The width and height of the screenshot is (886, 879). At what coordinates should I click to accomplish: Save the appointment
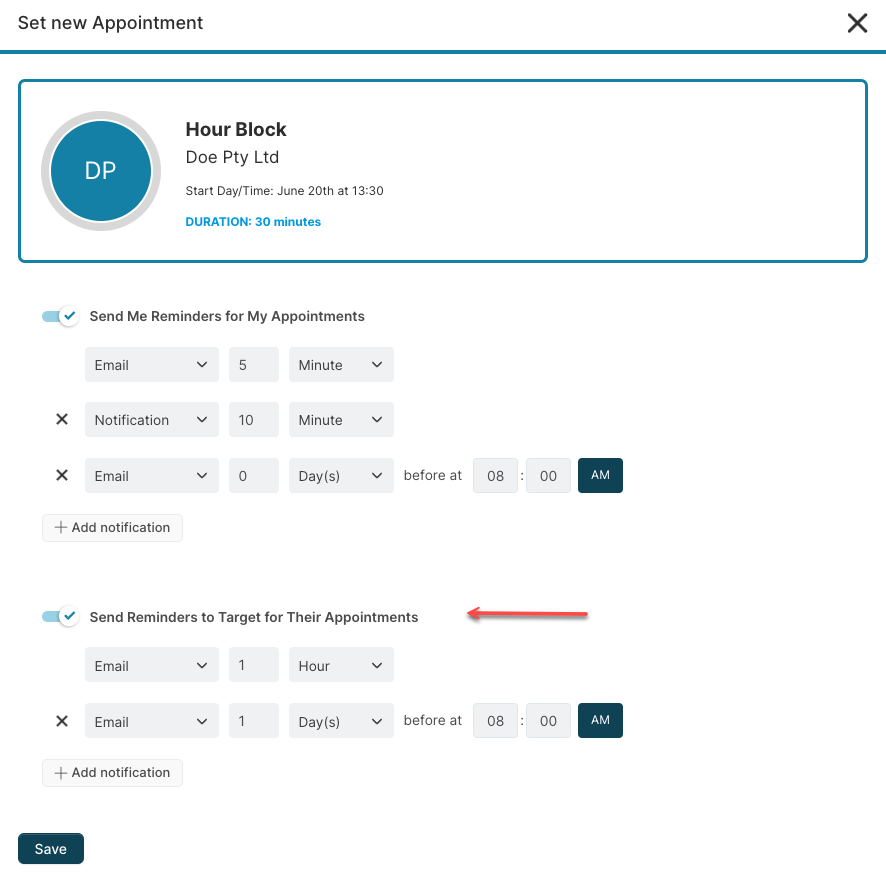(51, 848)
